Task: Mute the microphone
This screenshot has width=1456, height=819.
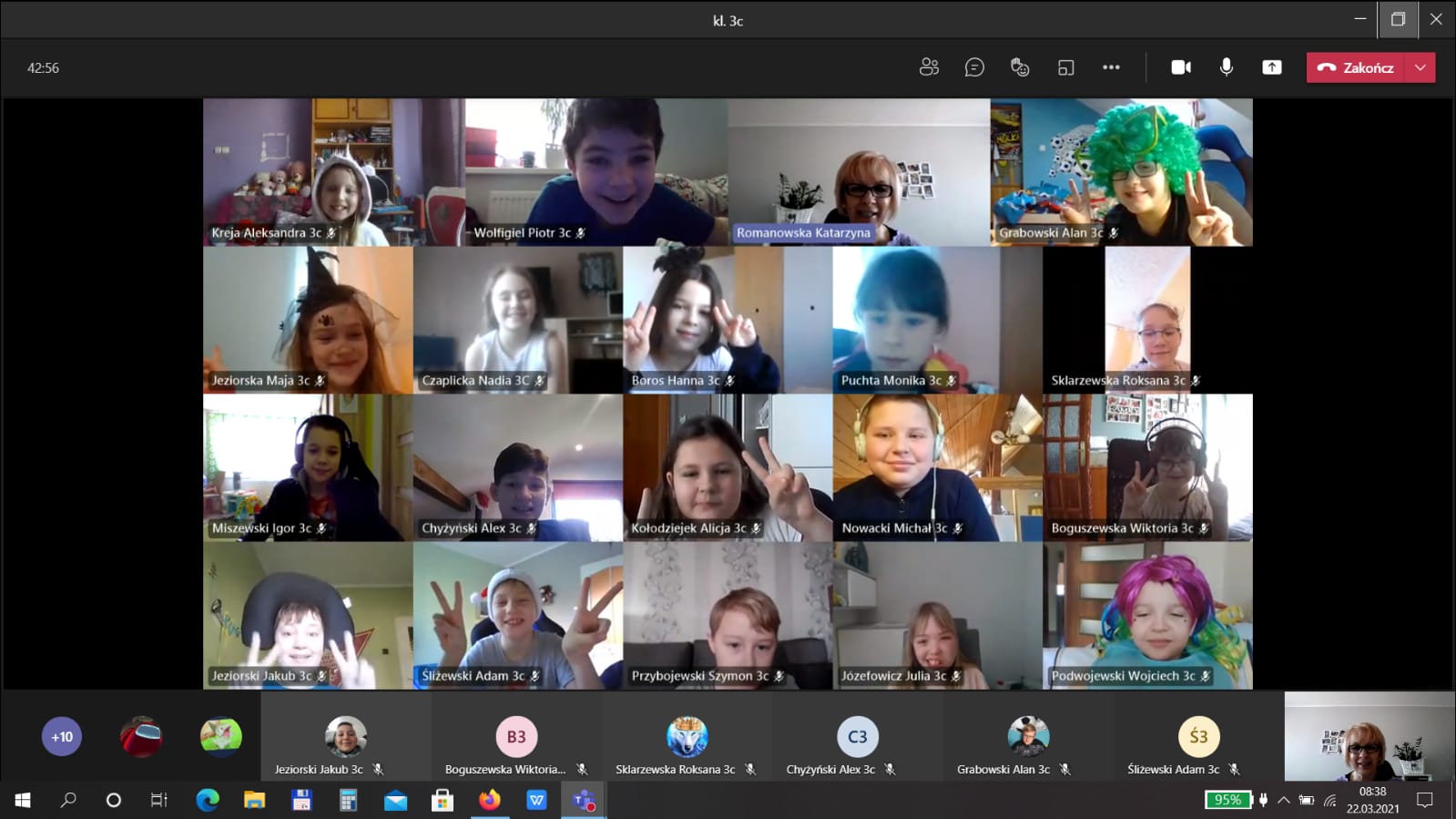Action: [x=1227, y=67]
